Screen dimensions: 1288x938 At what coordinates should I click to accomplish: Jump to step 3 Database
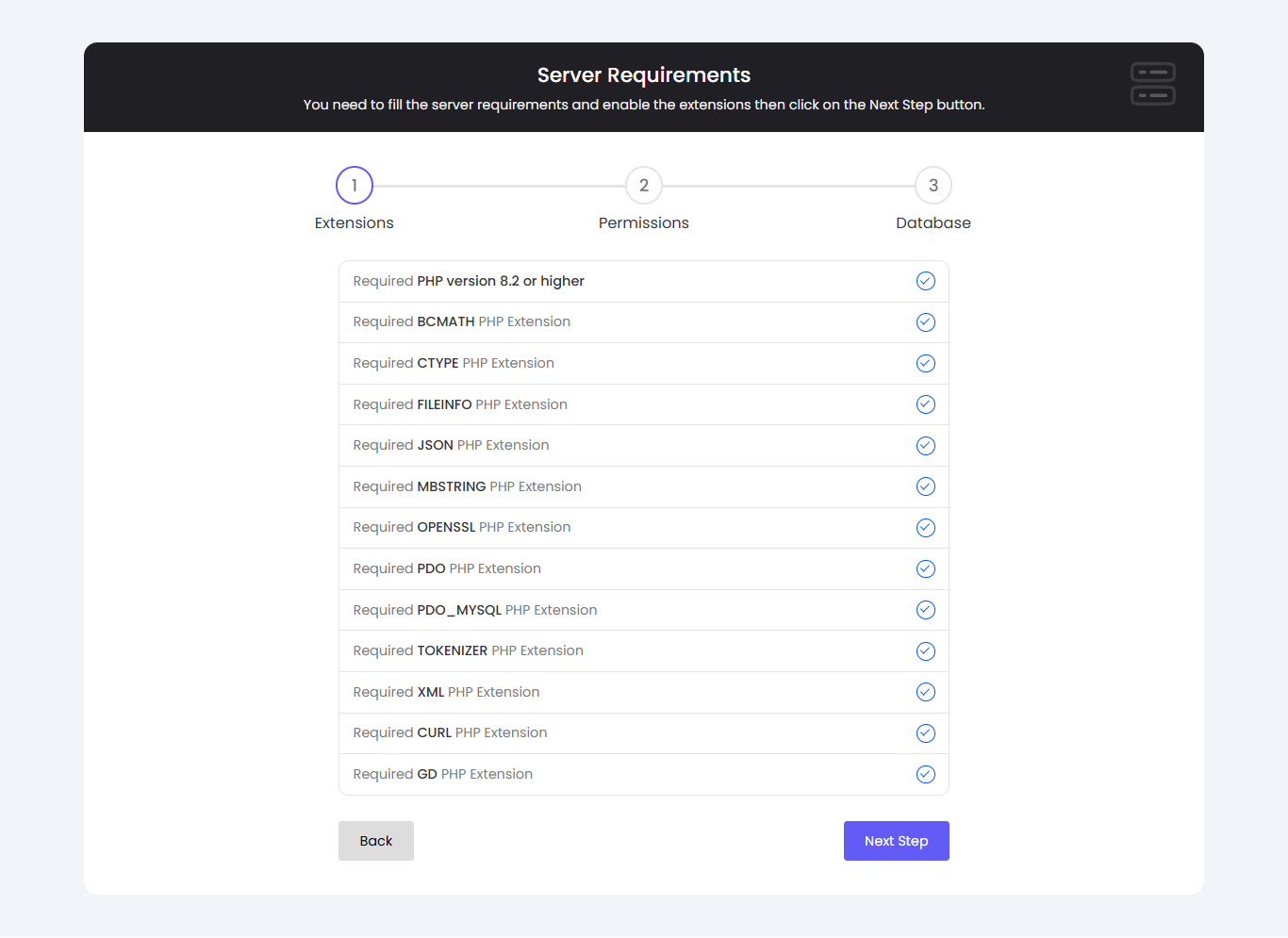[933, 186]
